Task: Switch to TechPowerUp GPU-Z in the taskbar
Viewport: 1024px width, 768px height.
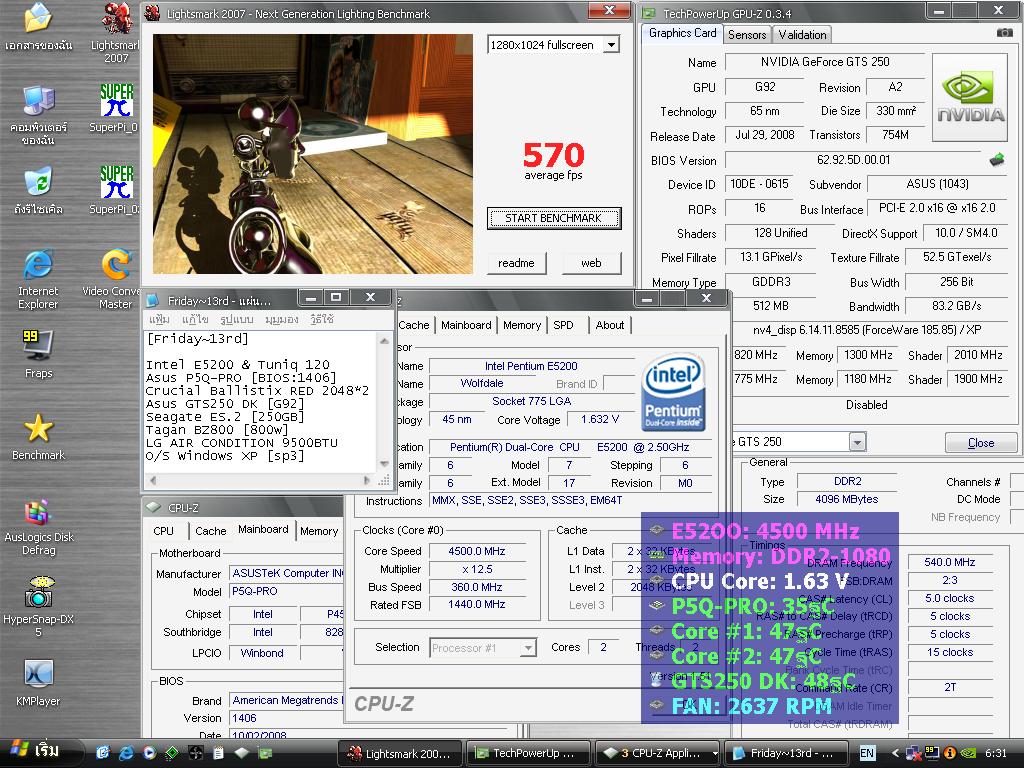Action: (526, 753)
